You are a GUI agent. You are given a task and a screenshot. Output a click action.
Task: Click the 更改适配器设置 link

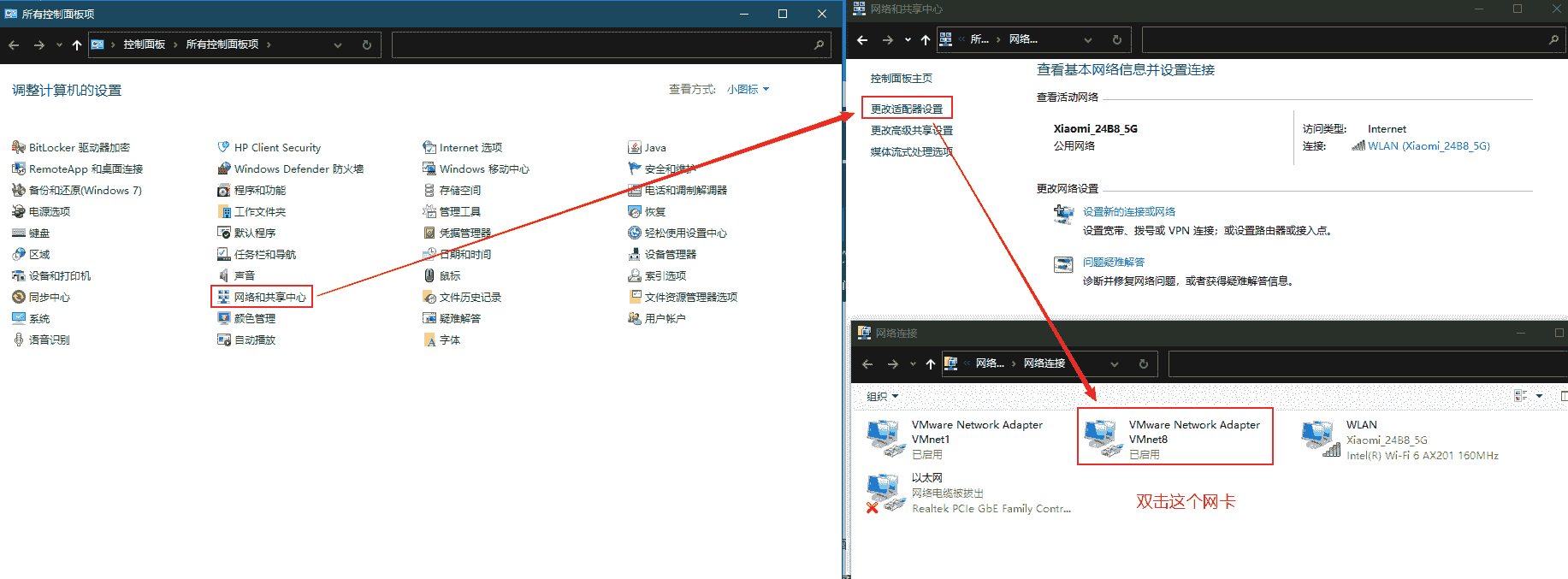pyautogui.click(x=906, y=109)
